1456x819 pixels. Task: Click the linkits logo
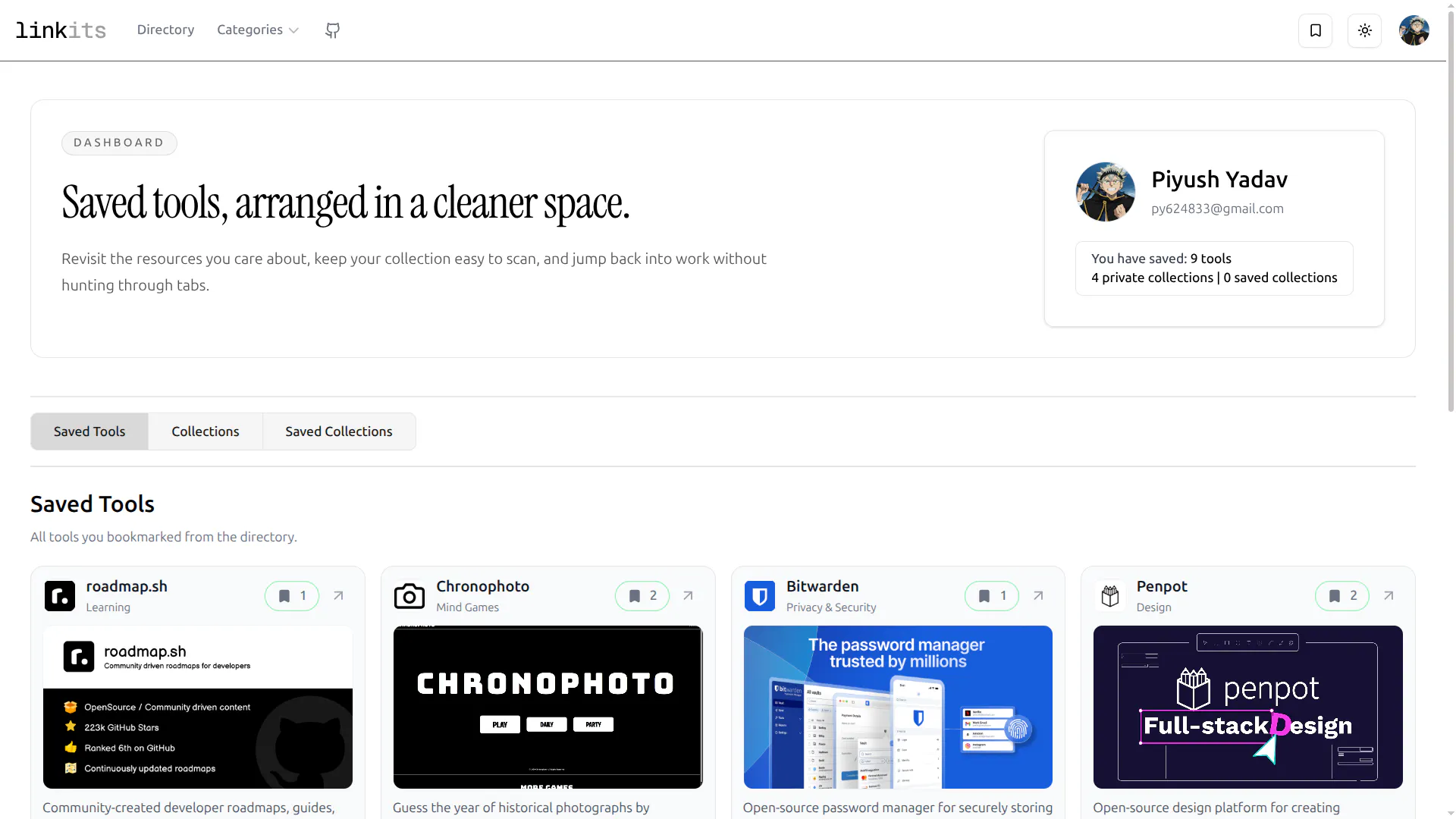(61, 30)
